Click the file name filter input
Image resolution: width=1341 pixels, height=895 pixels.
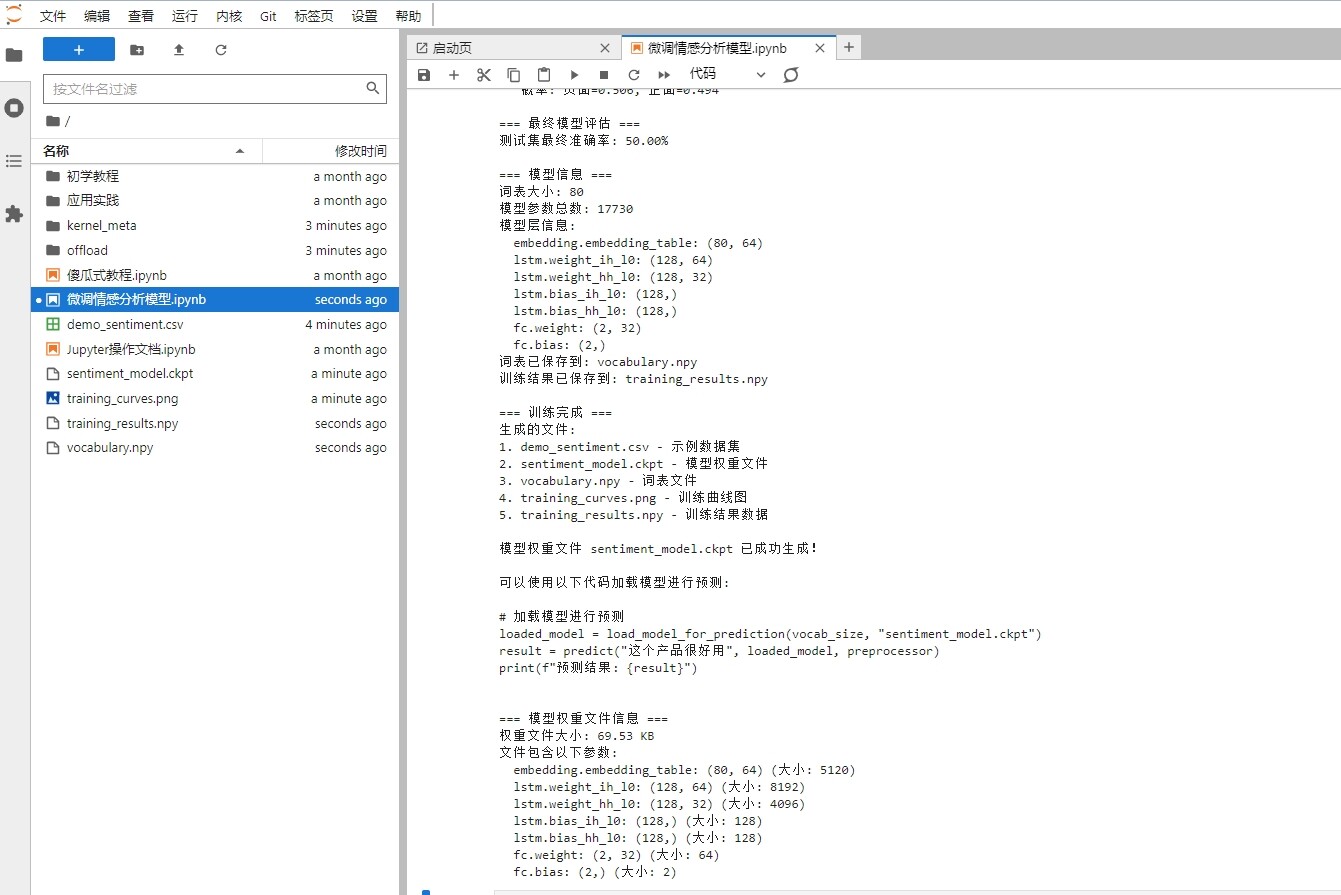(205, 89)
